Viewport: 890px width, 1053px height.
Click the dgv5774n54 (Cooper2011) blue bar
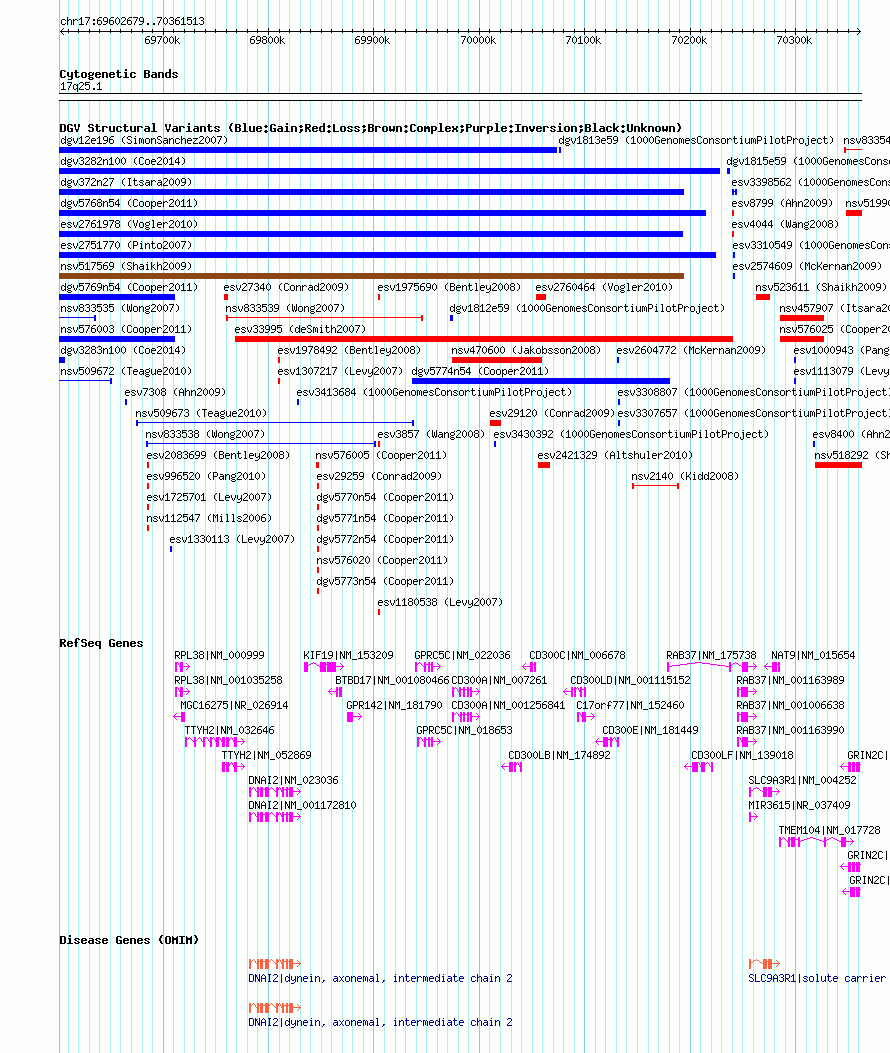pos(541,381)
